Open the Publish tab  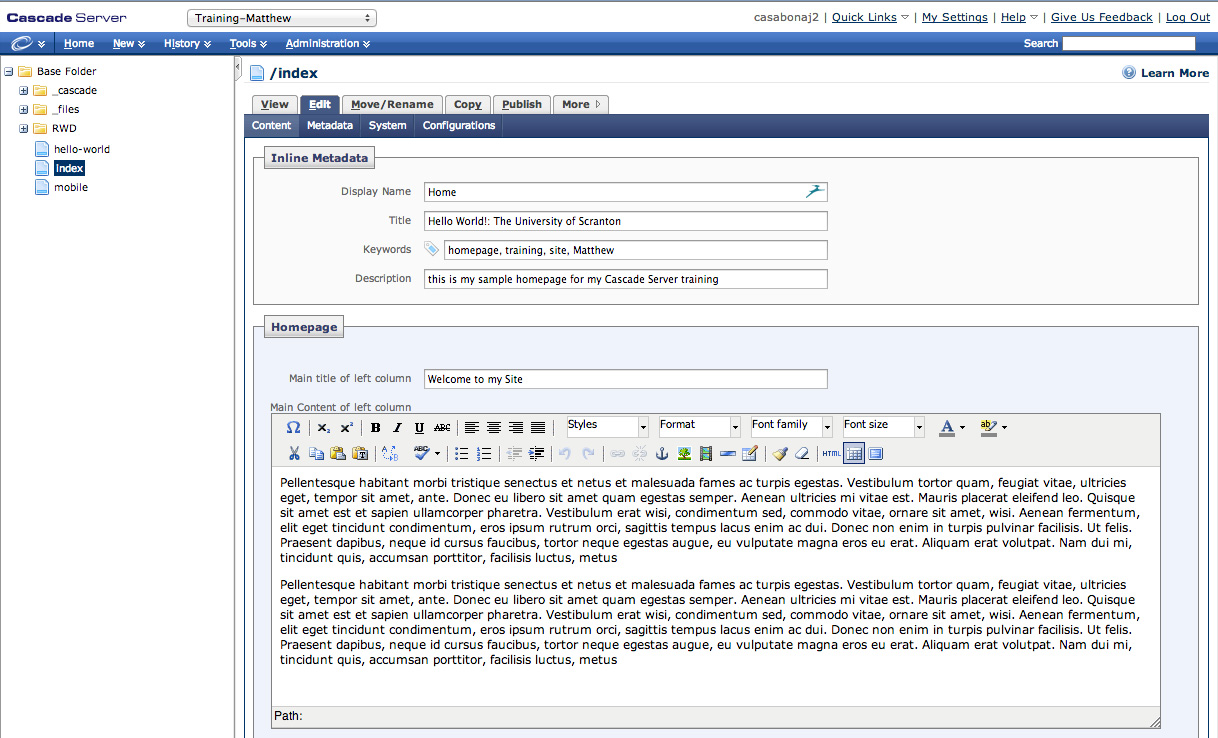(x=522, y=104)
